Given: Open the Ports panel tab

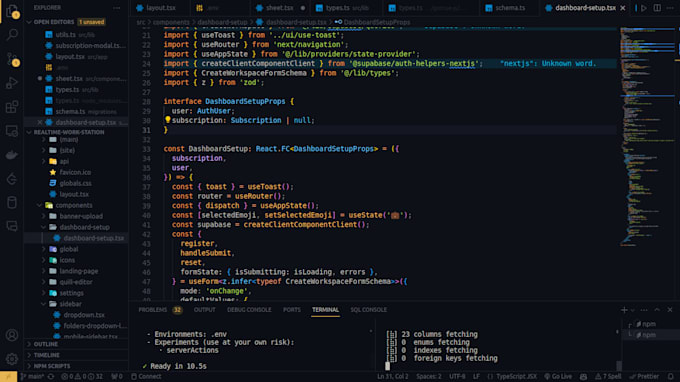Looking at the screenshot, I should pos(291,310).
